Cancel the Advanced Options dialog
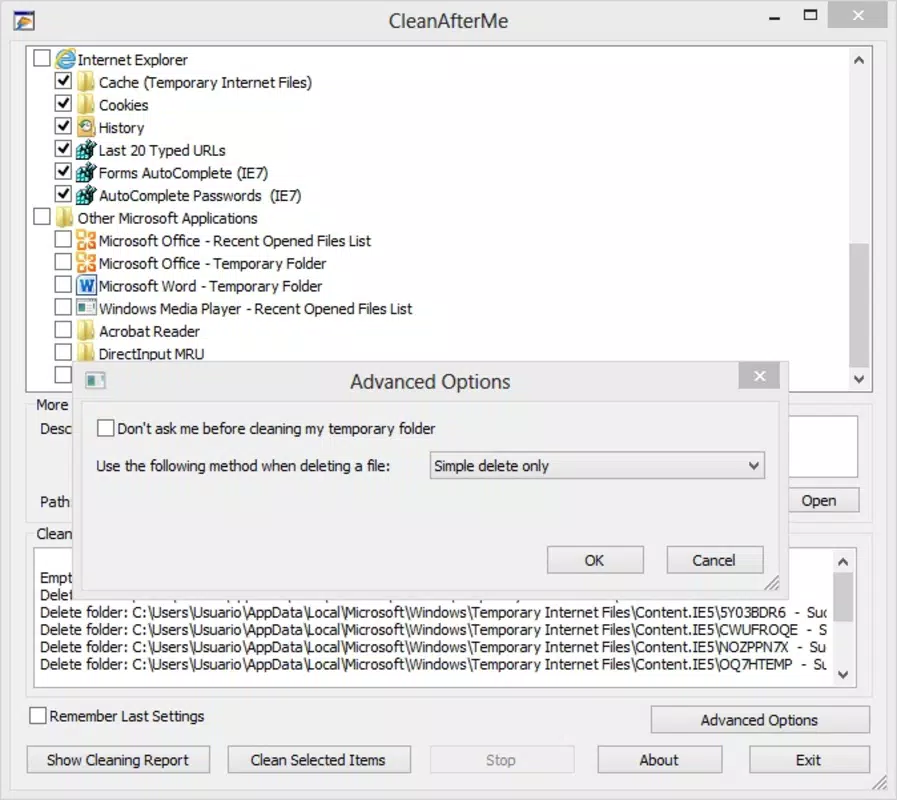Image resolution: width=897 pixels, height=800 pixels. tap(715, 560)
